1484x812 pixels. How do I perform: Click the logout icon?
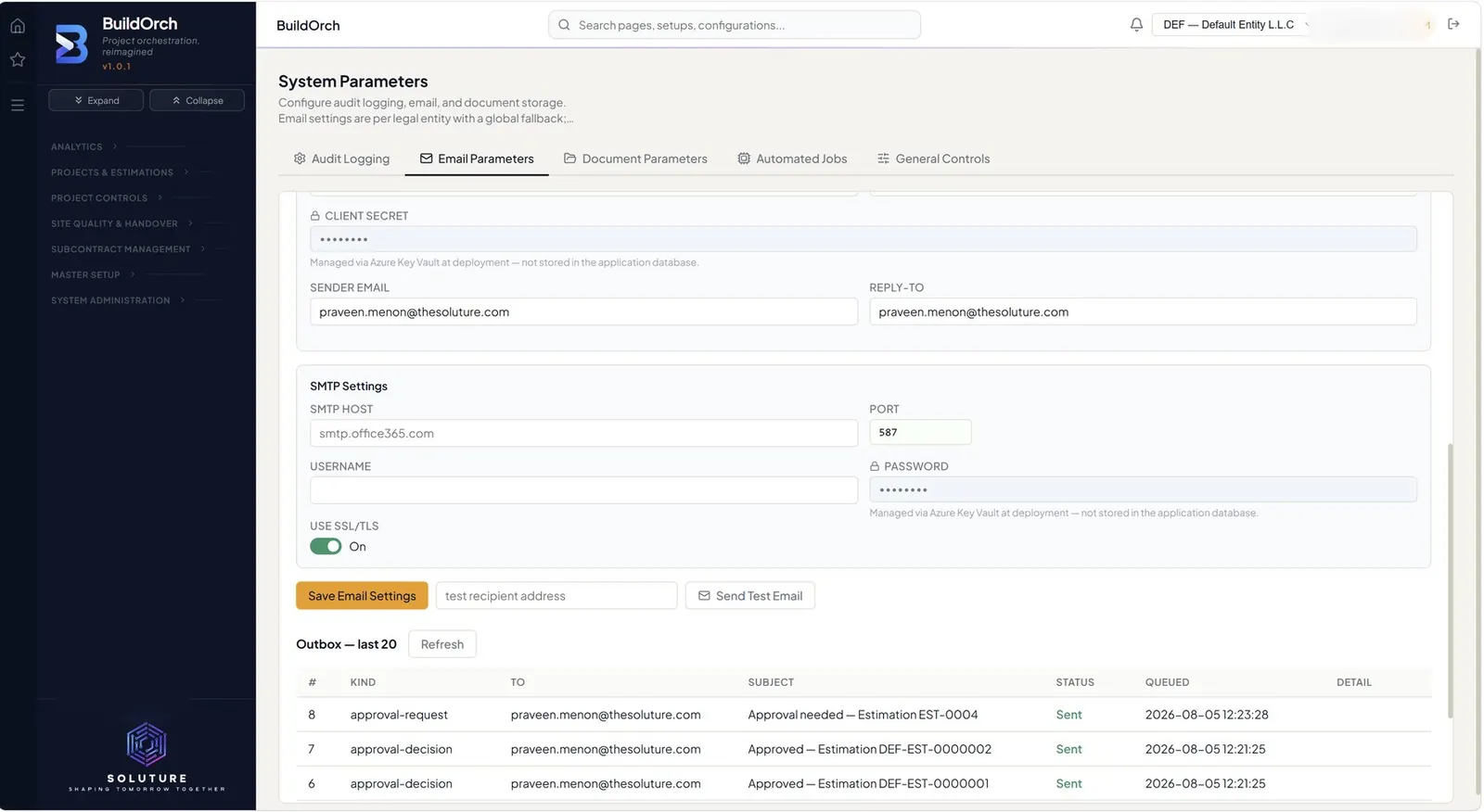click(1453, 24)
